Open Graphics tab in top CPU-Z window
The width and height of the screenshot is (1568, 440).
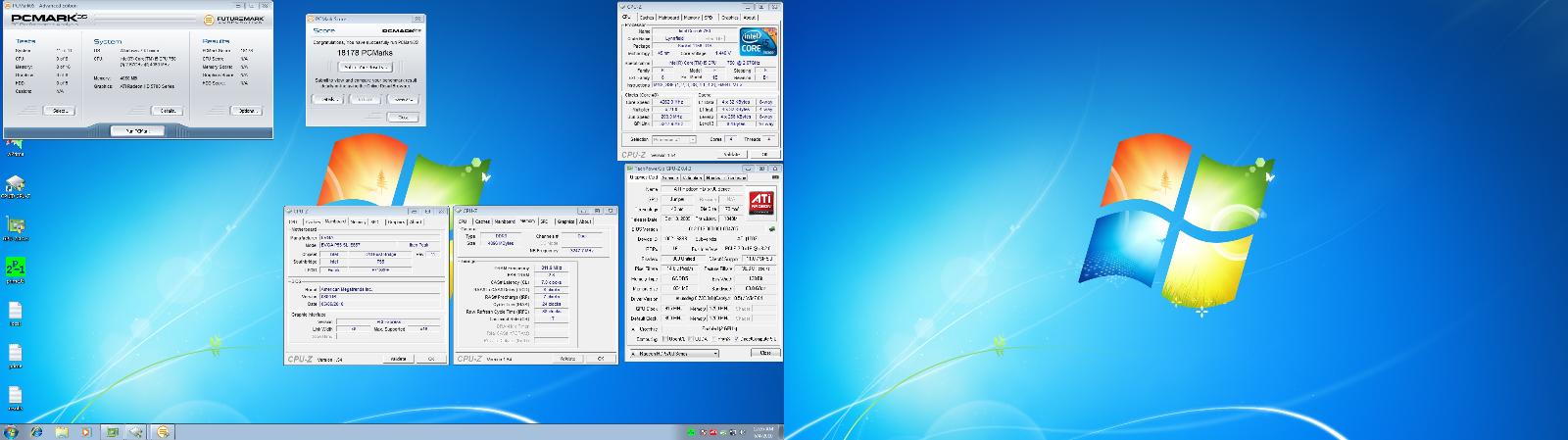730,17
